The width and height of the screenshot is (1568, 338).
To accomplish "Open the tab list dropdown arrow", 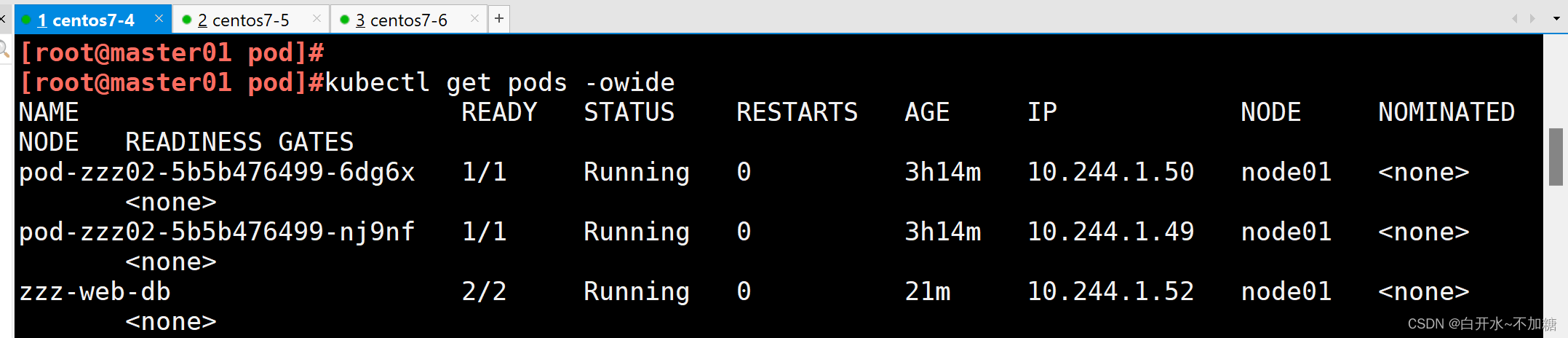I will tap(1556, 19).
